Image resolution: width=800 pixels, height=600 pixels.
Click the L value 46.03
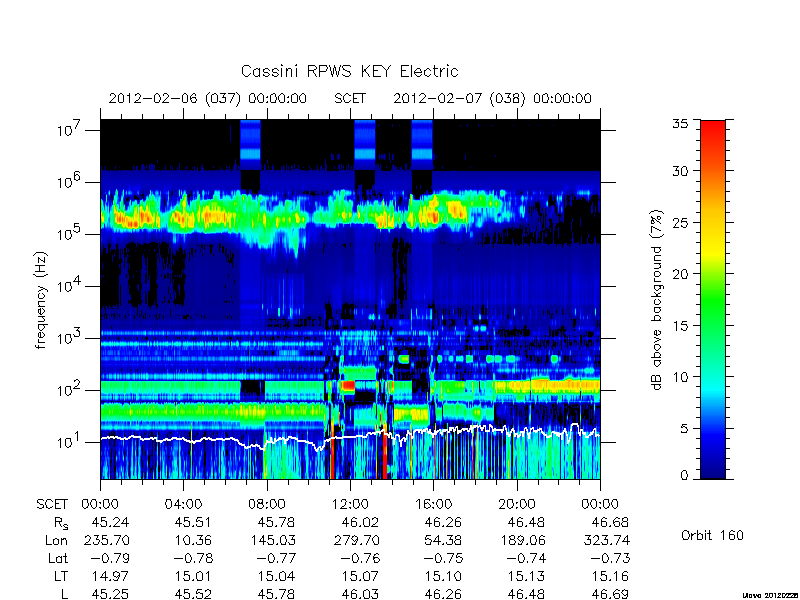360,594
